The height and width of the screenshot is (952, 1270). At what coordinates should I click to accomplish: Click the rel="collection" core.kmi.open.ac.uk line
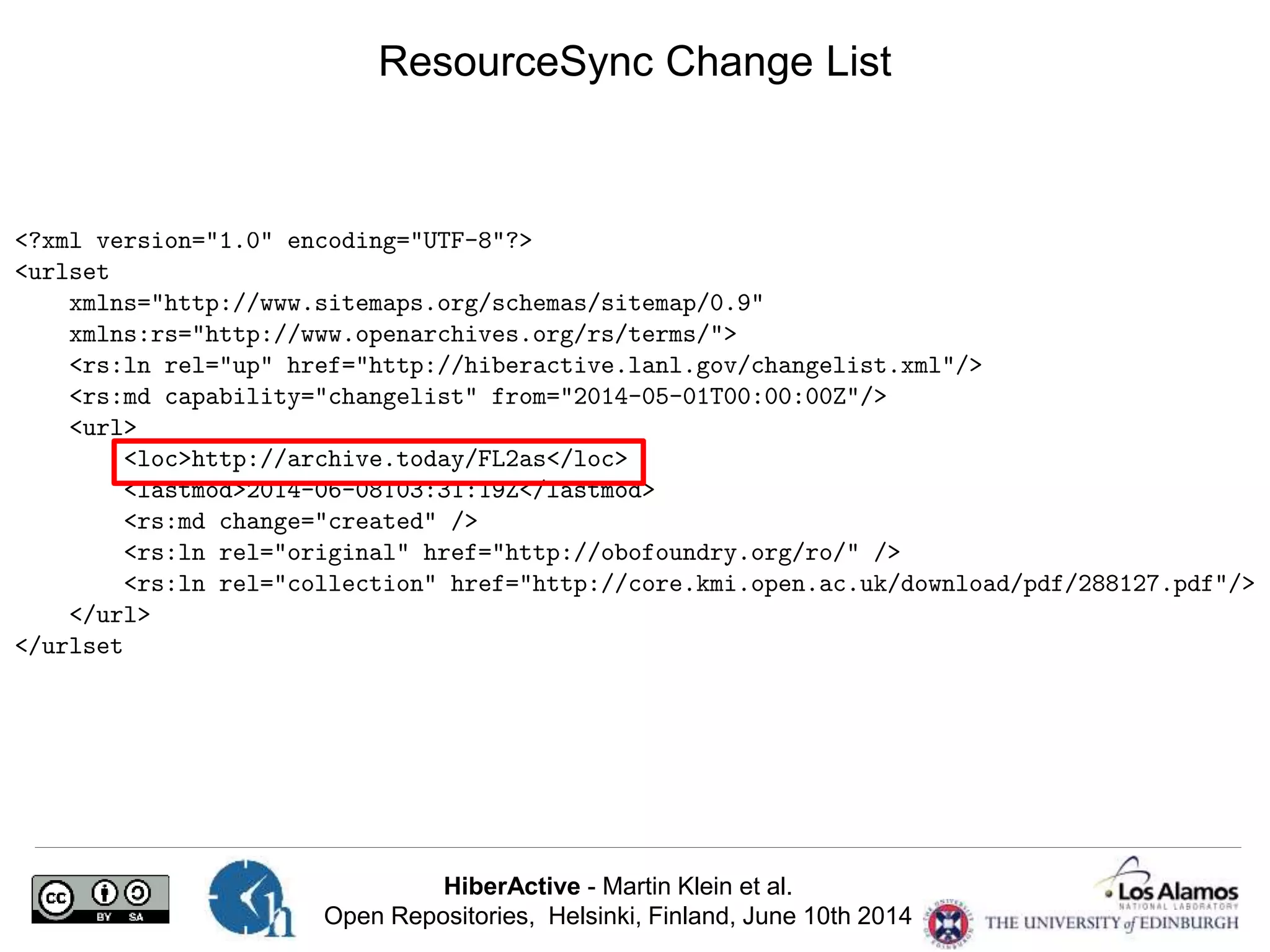pyautogui.click(x=689, y=584)
